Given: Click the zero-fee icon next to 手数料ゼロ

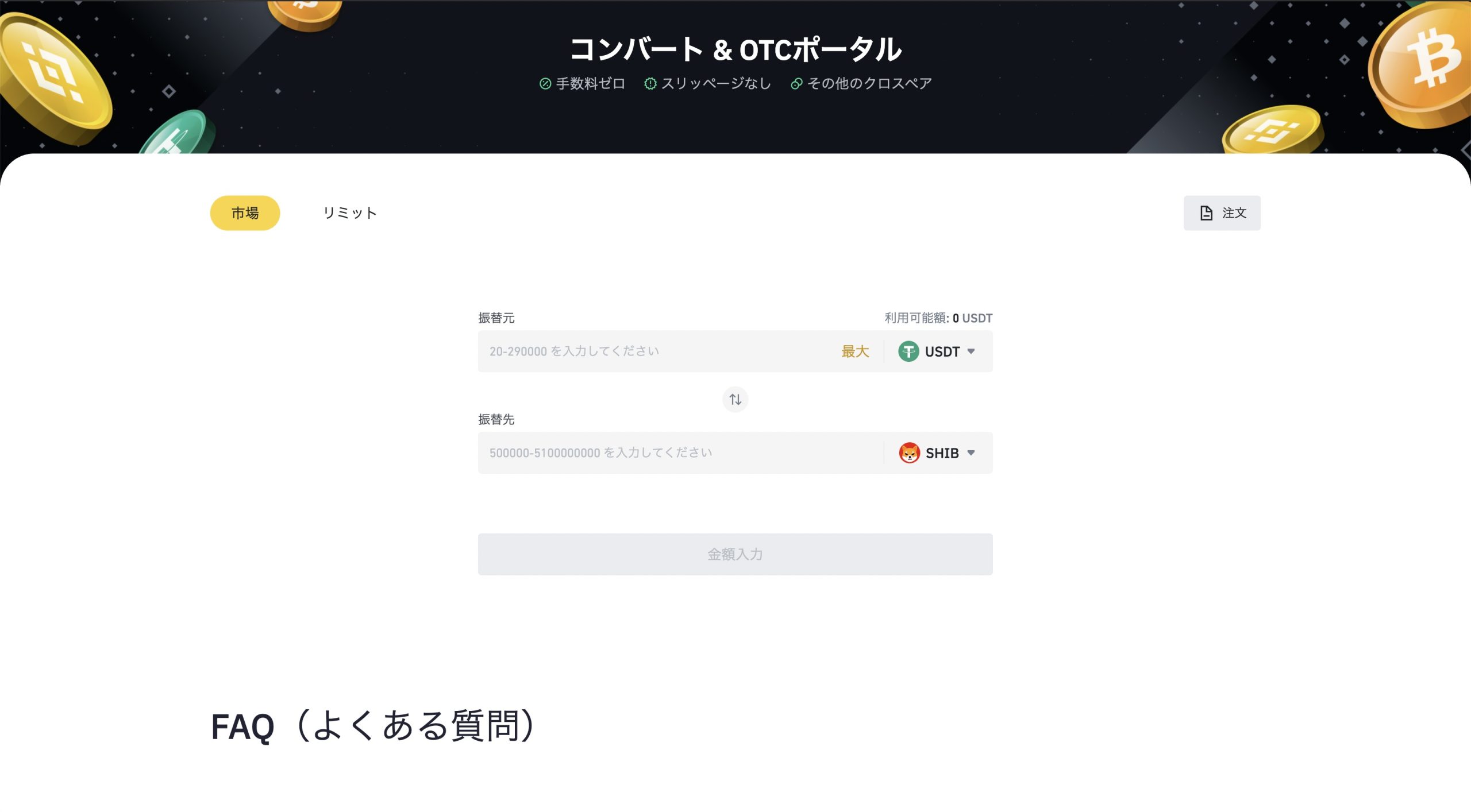Looking at the screenshot, I should [544, 83].
